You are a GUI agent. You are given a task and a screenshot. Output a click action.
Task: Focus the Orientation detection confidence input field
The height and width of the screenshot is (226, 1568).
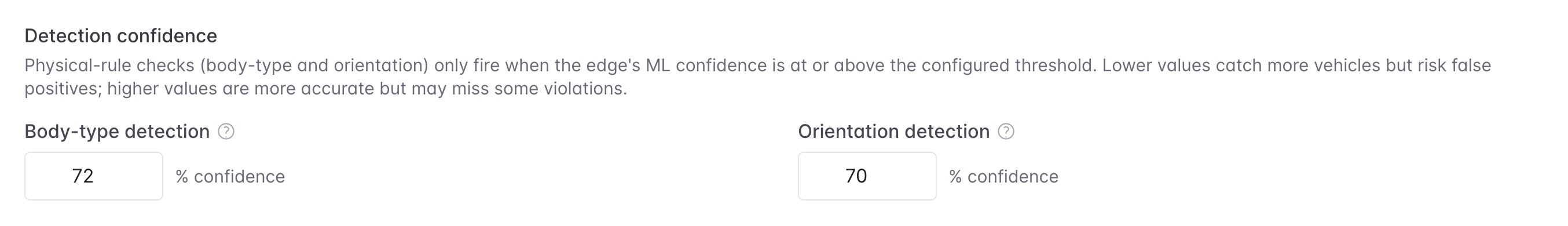867,176
